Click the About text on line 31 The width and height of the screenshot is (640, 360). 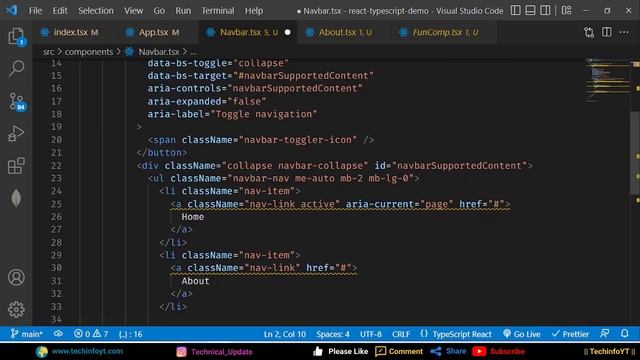tap(196, 281)
